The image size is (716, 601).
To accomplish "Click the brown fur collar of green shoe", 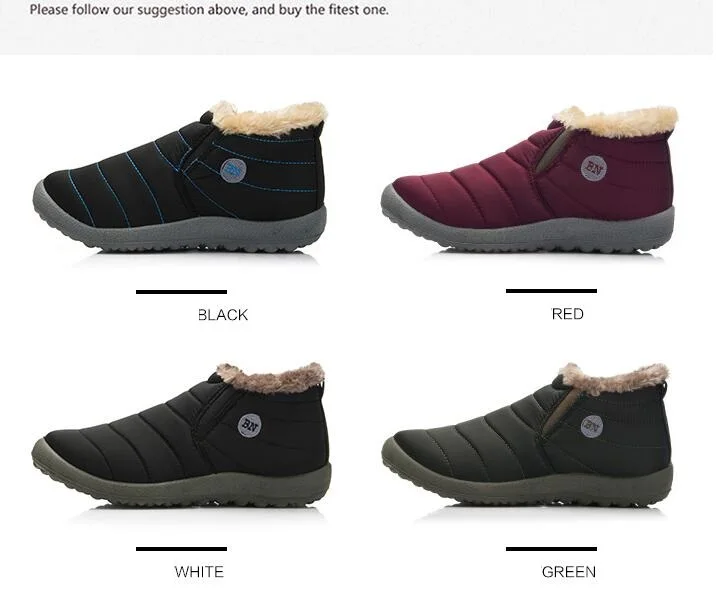I will tap(614, 378).
